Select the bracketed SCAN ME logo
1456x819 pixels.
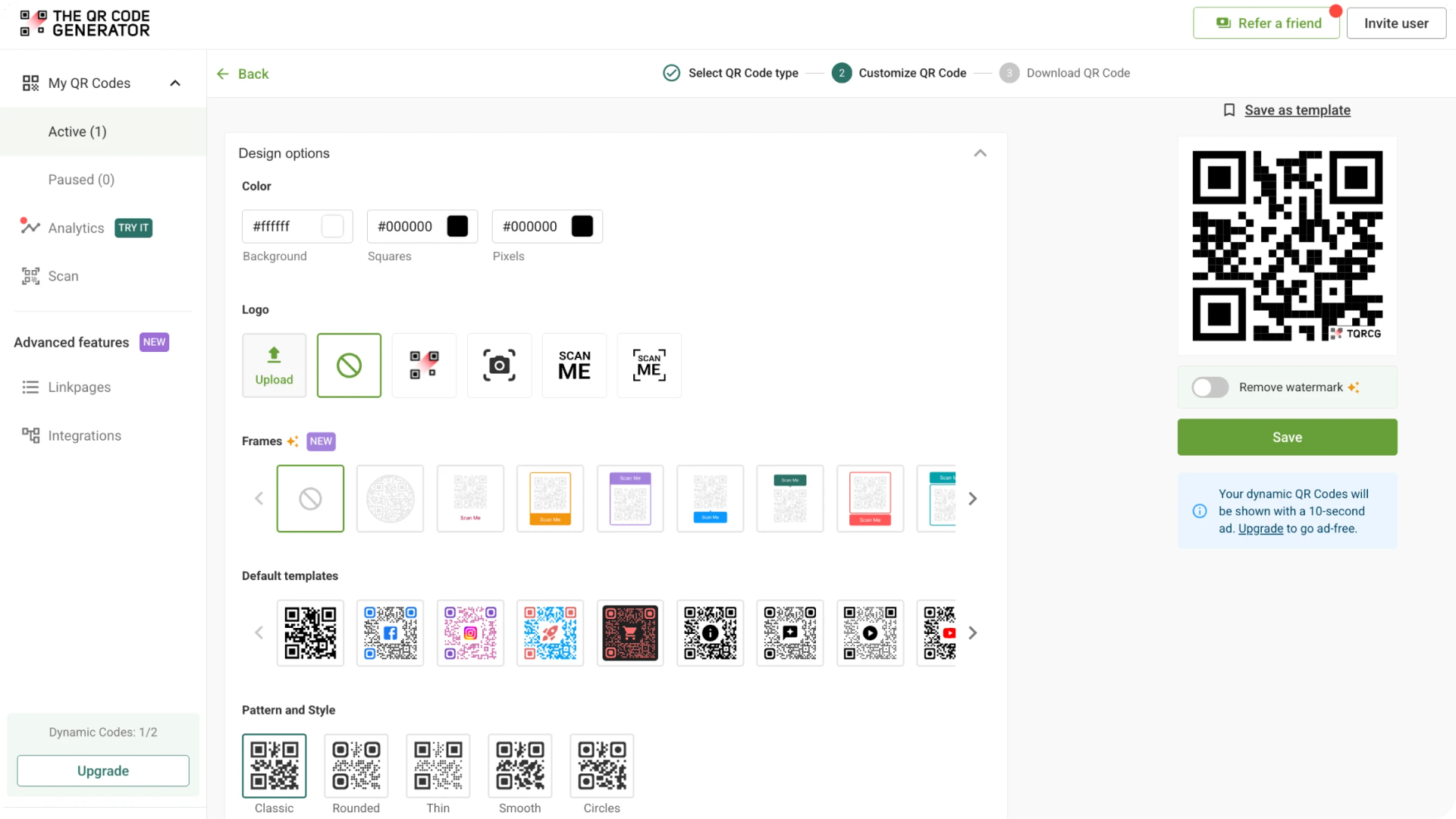pyautogui.click(x=649, y=366)
